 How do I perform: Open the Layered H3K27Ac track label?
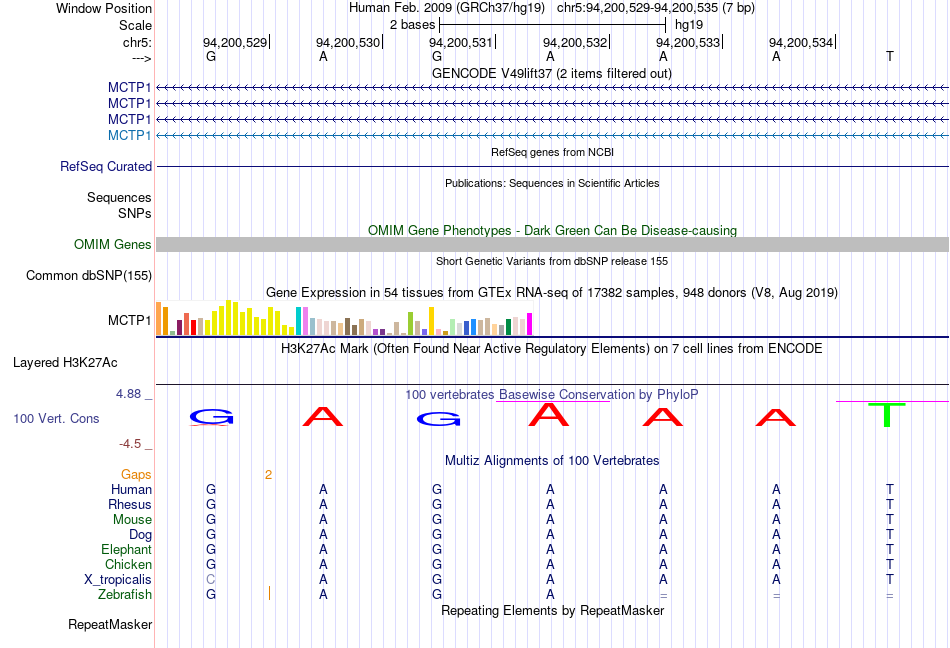65,362
